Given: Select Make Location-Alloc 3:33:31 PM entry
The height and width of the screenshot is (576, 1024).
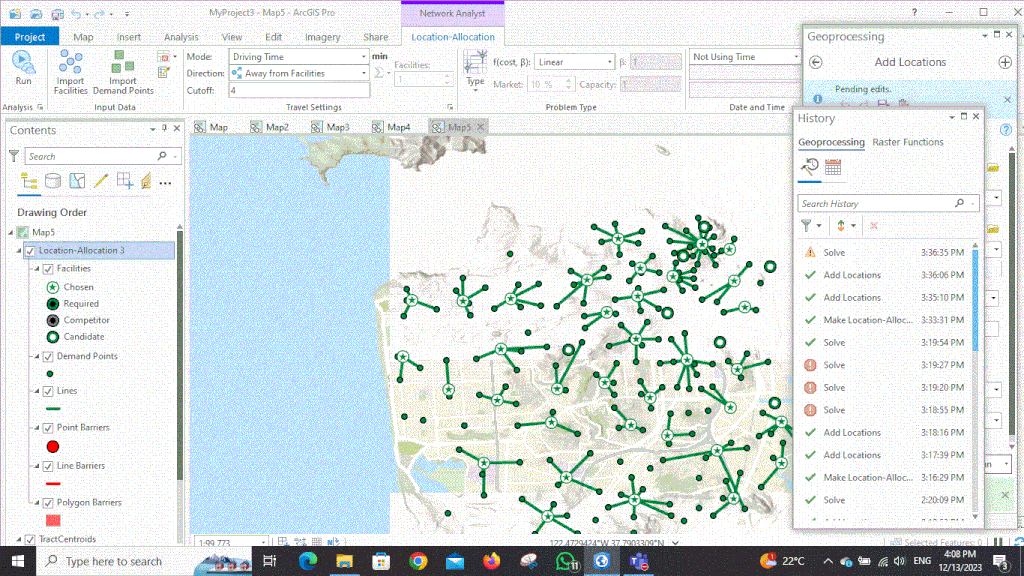Looking at the screenshot, I should (885, 320).
